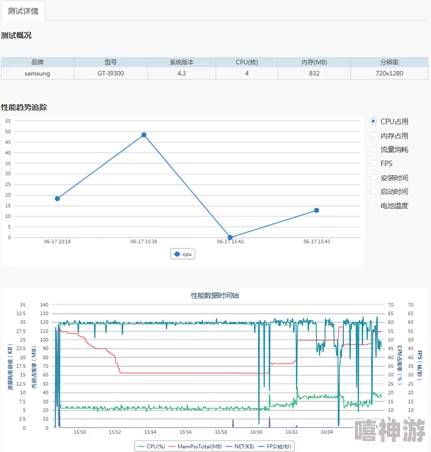Click the 内存(MB) column header
This screenshot has width=431, height=452.
(x=314, y=62)
